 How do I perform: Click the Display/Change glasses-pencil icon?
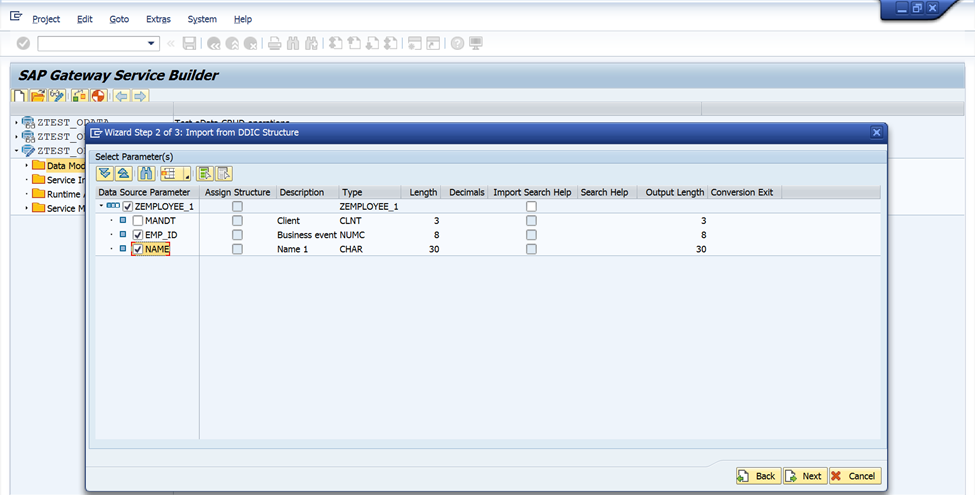[x=57, y=96]
